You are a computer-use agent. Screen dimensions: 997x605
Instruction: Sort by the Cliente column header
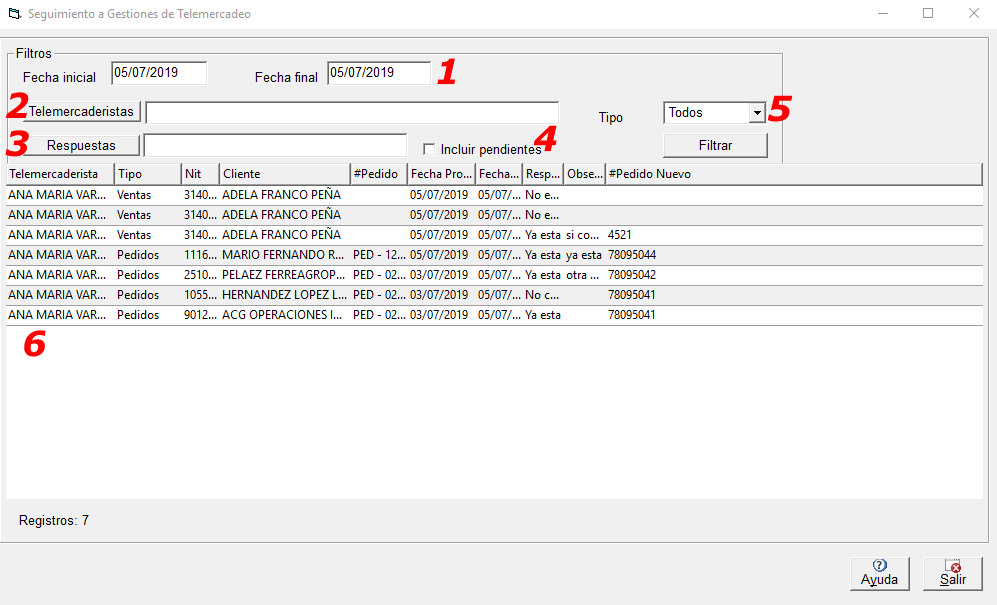tap(284, 174)
